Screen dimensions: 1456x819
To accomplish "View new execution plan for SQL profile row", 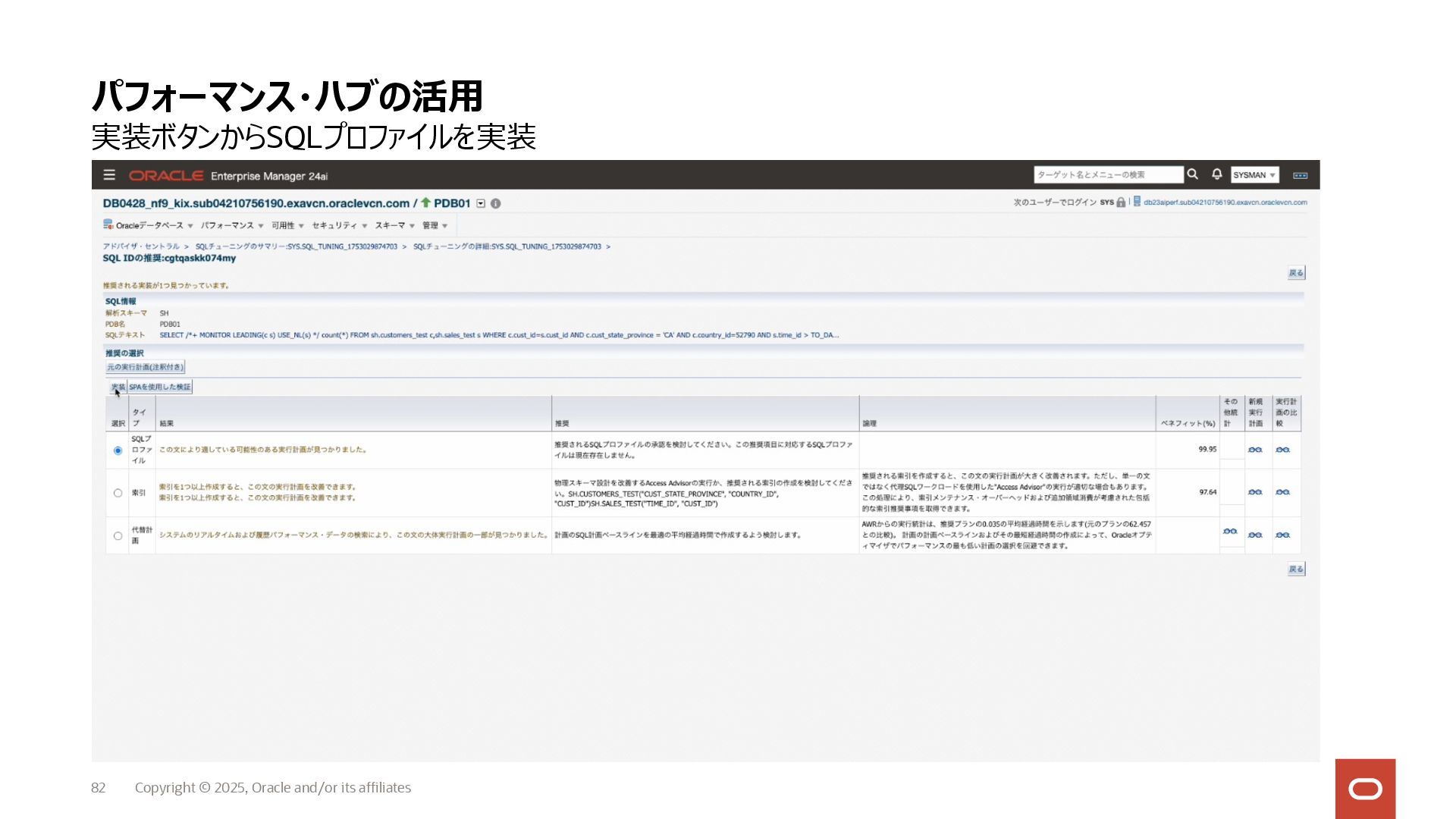I will [x=1255, y=450].
